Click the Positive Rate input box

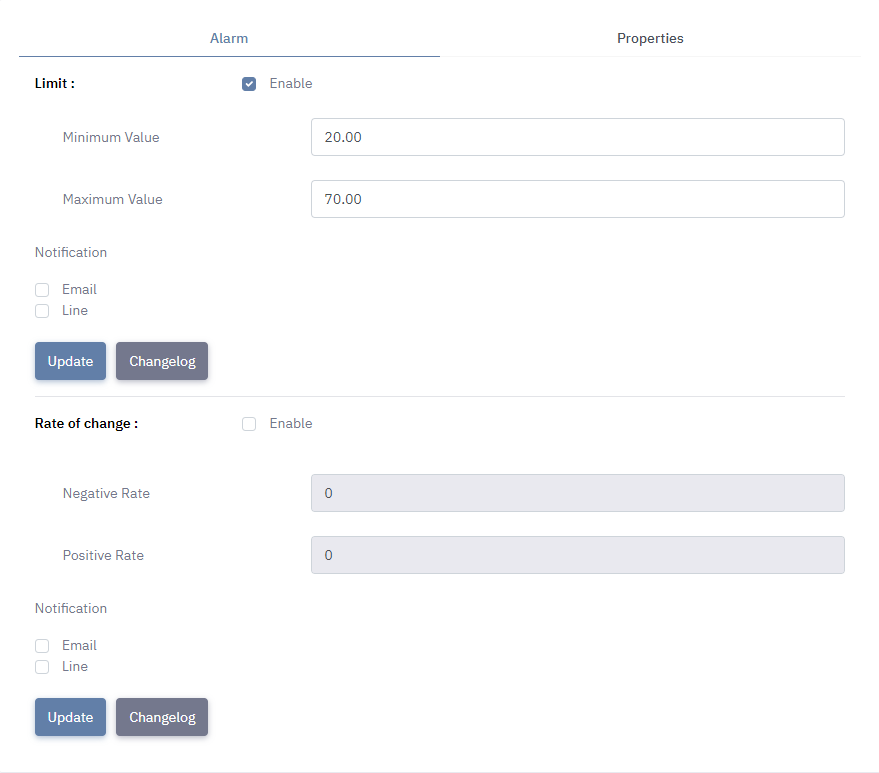577,555
